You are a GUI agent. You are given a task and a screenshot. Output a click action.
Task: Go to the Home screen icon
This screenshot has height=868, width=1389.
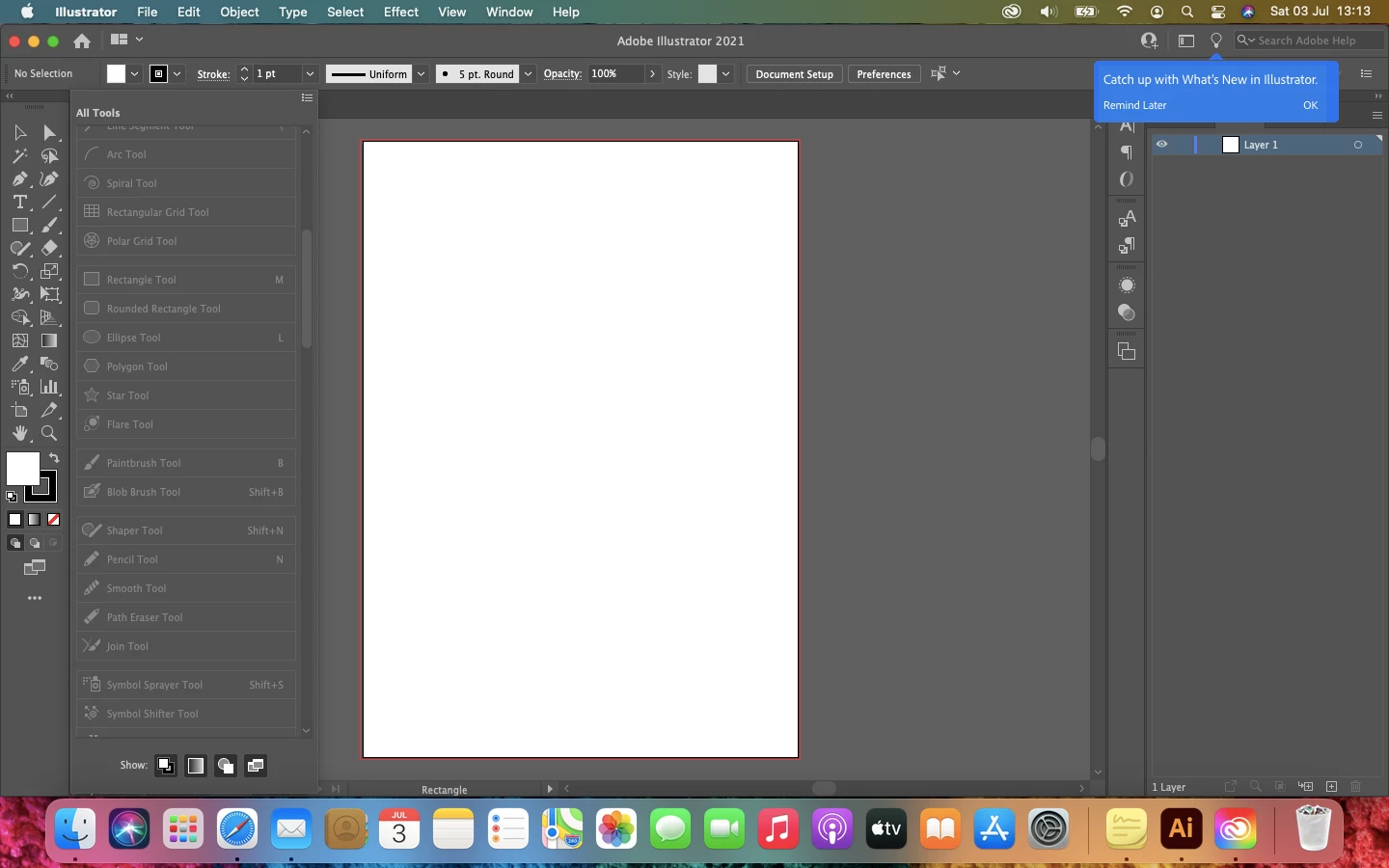click(x=82, y=41)
